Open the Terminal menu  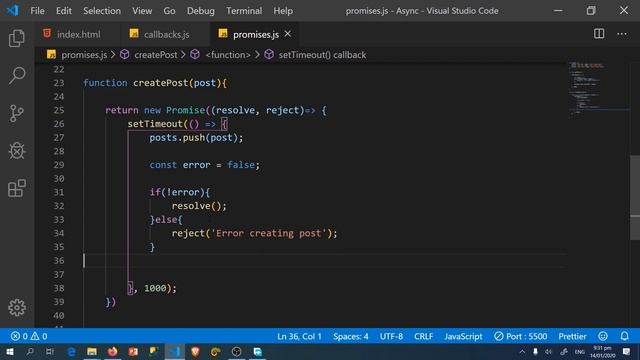point(244,11)
